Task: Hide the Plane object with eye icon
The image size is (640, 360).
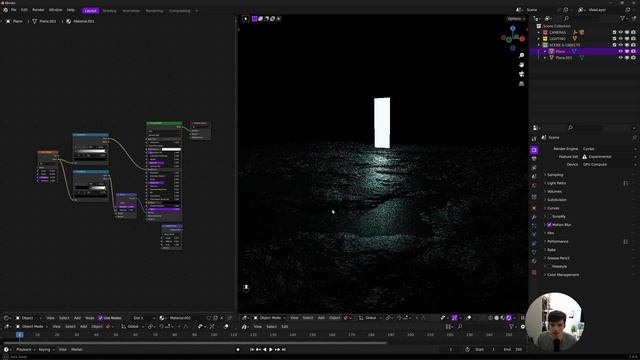Action: coord(621,51)
